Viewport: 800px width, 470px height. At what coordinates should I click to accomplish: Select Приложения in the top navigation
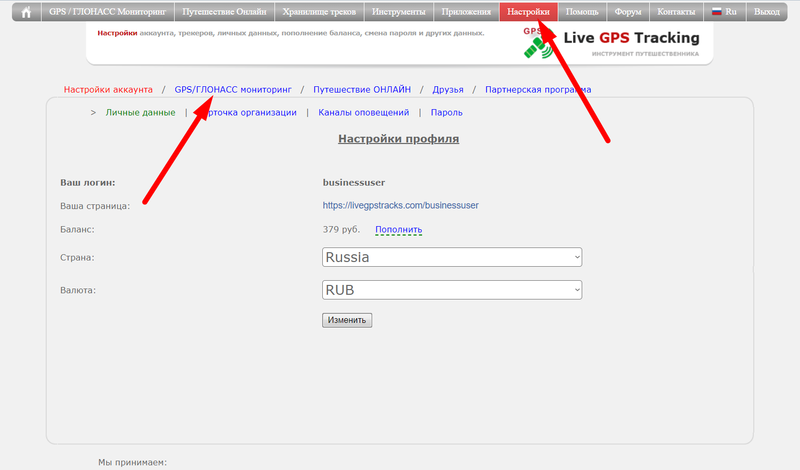pos(466,12)
